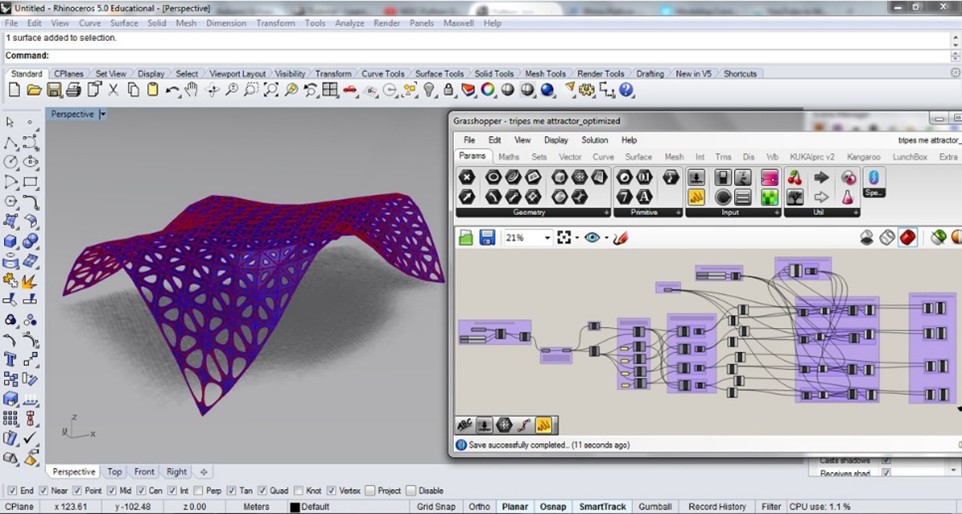The width and height of the screenshot is (962, 514).
Task: Click the Grasshopper zoom extents icon
Action: point(565,238)
